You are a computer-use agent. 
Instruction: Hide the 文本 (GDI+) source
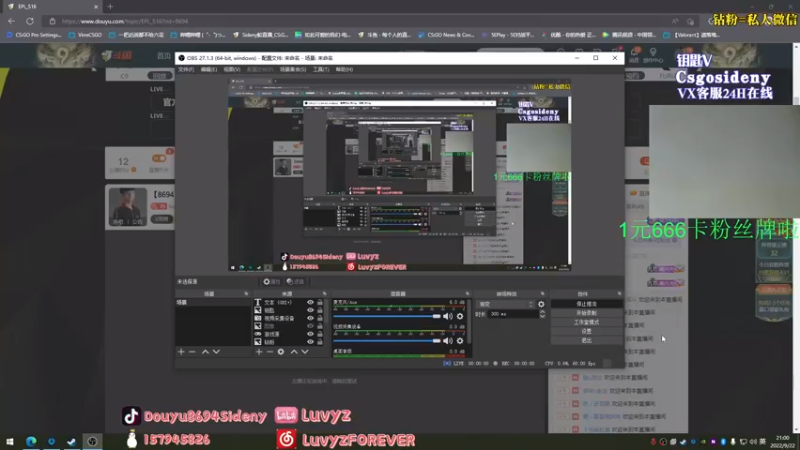point(310,303)
